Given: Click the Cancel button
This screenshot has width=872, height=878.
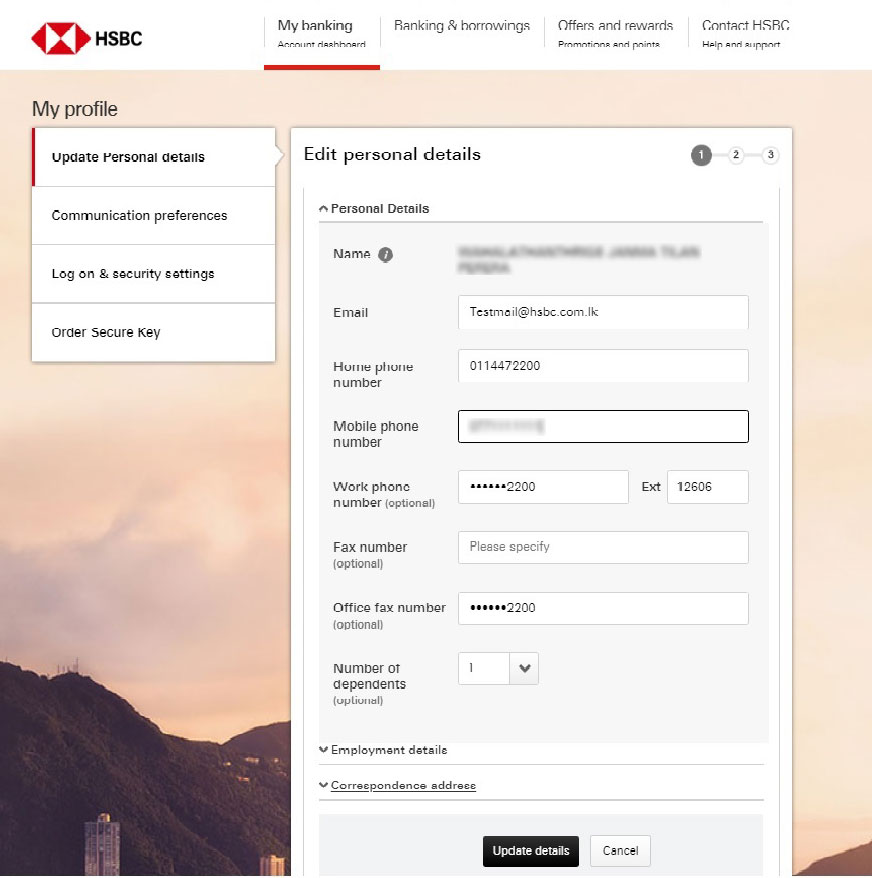Looking at the screenshot, I should point(620,851).
